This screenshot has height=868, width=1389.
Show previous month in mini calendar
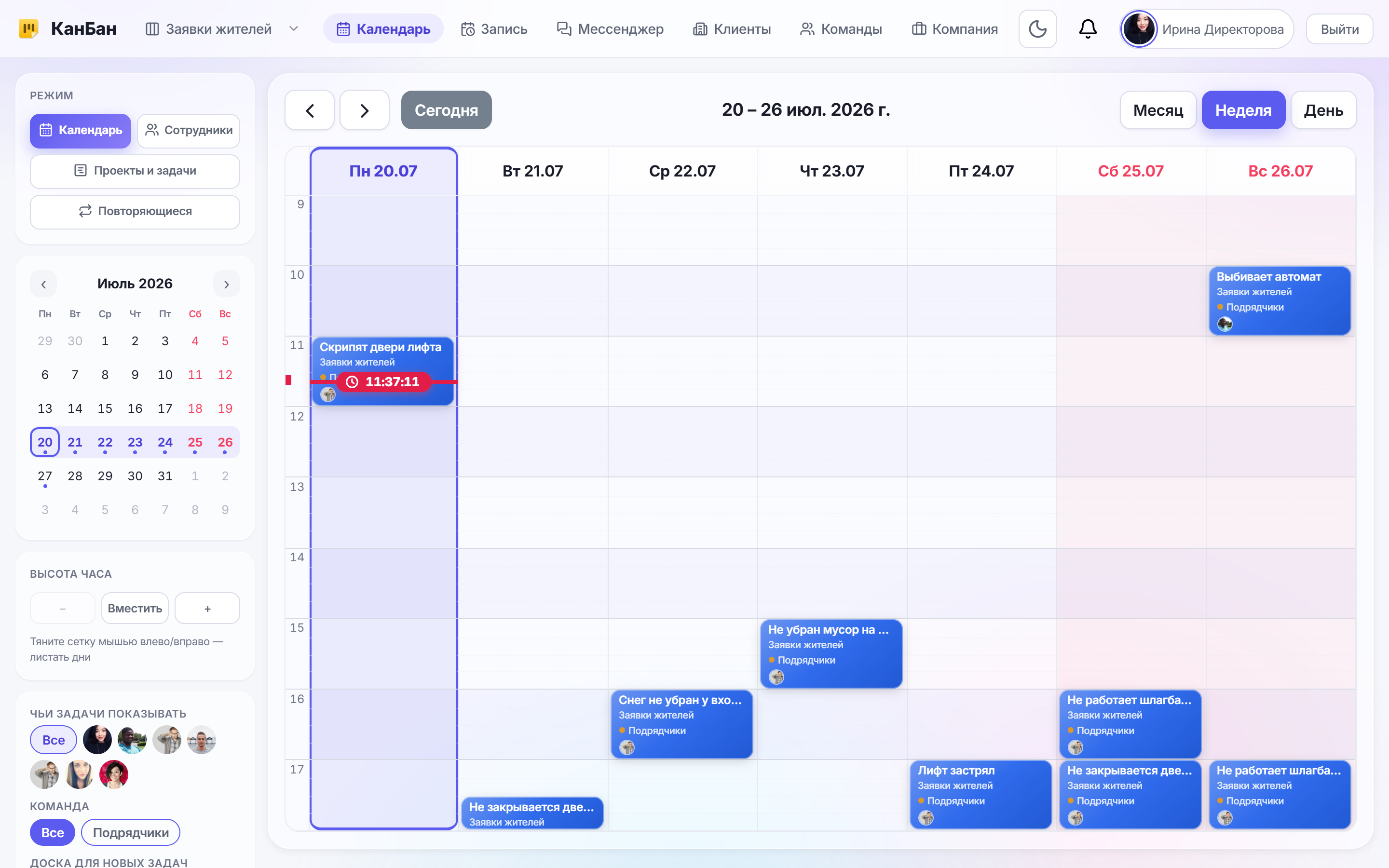coord(43,284)
